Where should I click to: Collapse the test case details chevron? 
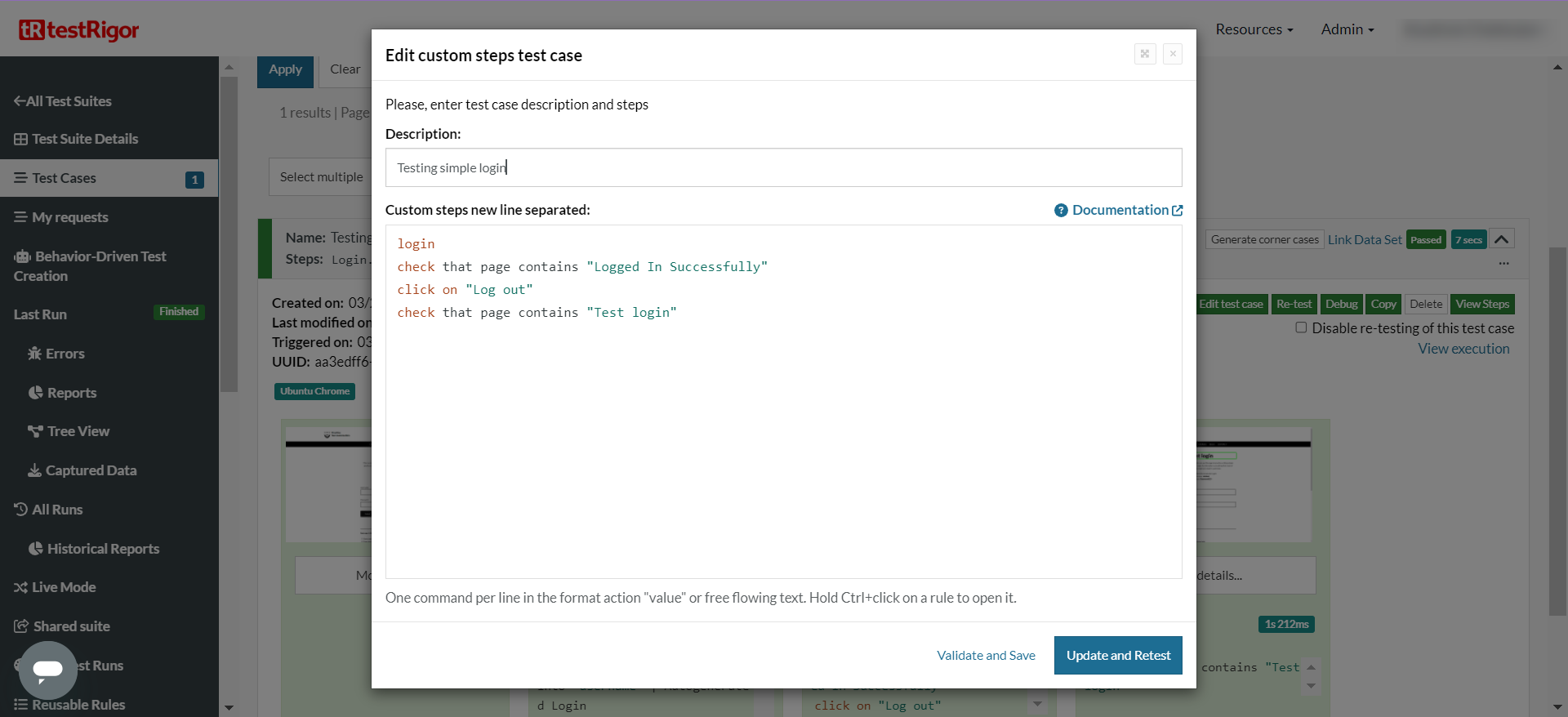[1501, 239]
